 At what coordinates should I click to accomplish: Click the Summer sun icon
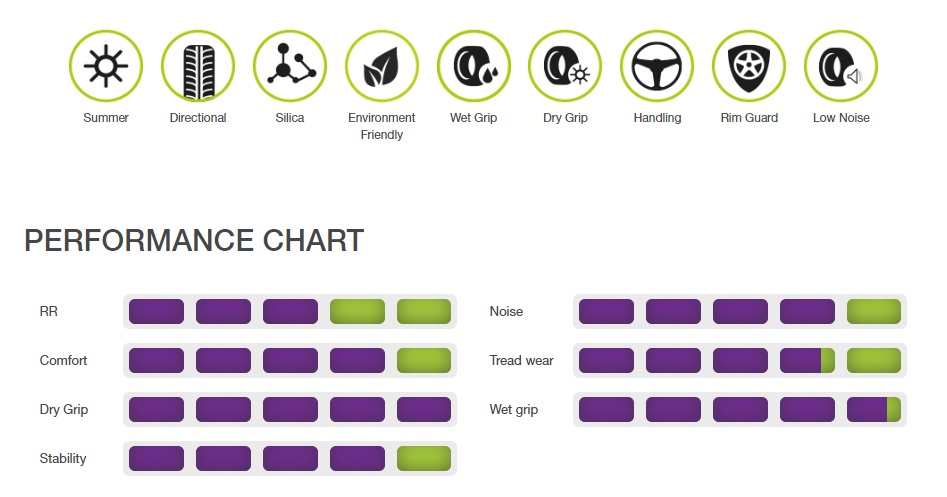106,66
